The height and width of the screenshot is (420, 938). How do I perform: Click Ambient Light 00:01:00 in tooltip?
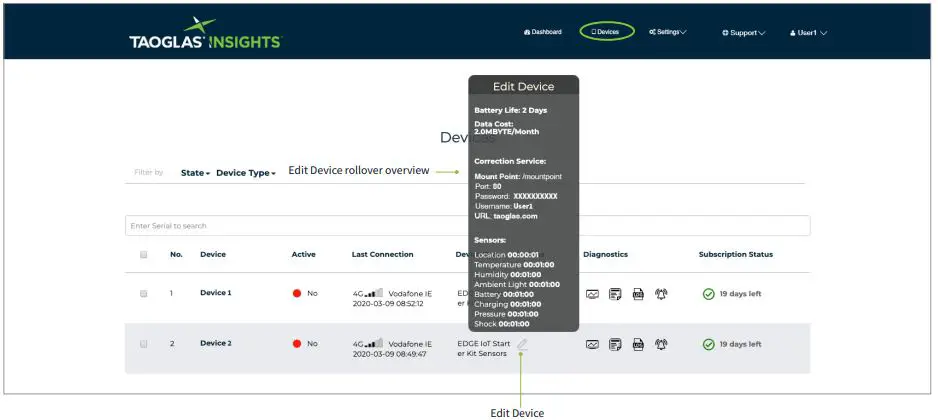tap(517, 284)
